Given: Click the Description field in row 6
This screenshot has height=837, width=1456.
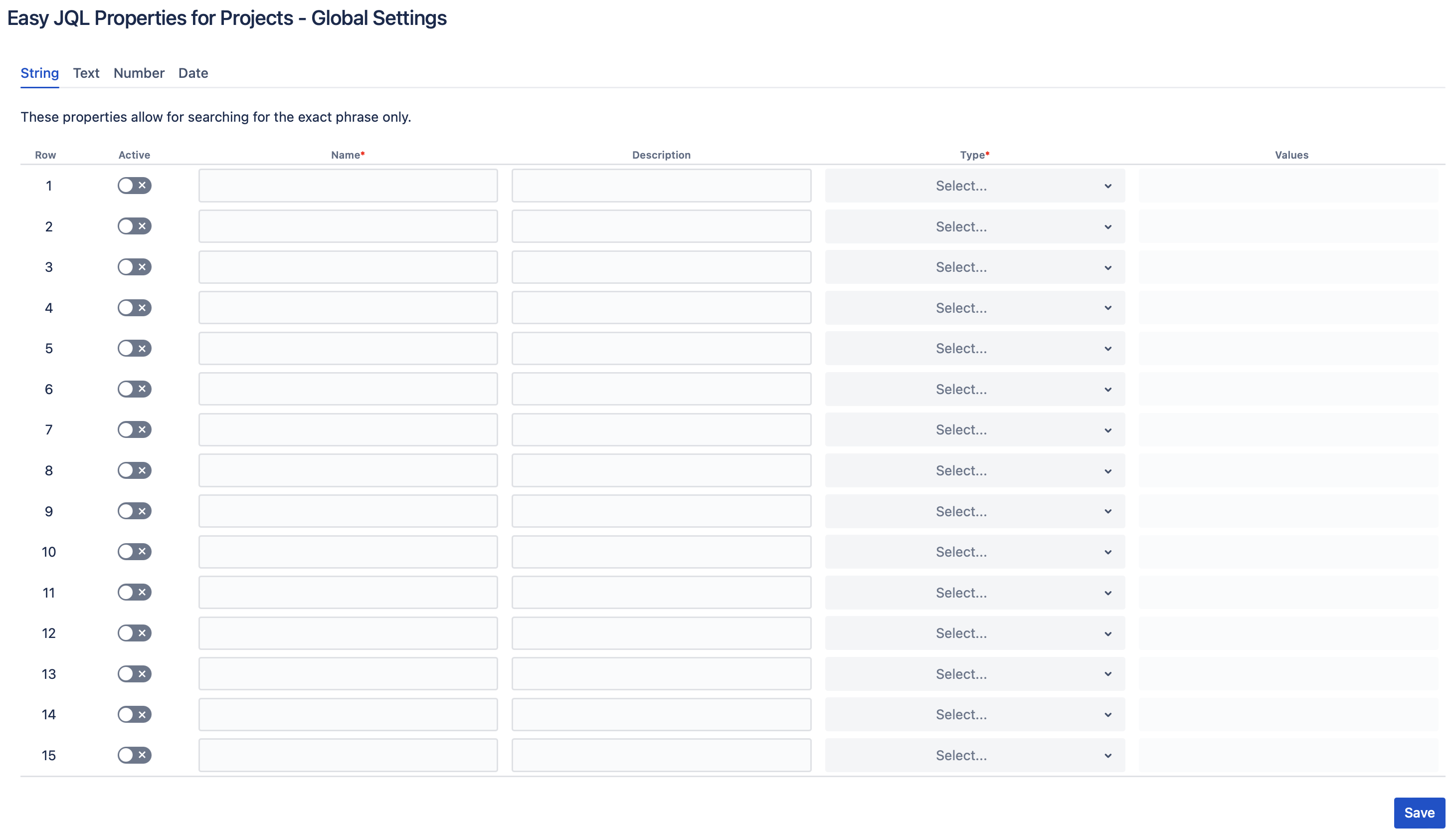Looking at the screenshot, I should (x=661, y=389).
